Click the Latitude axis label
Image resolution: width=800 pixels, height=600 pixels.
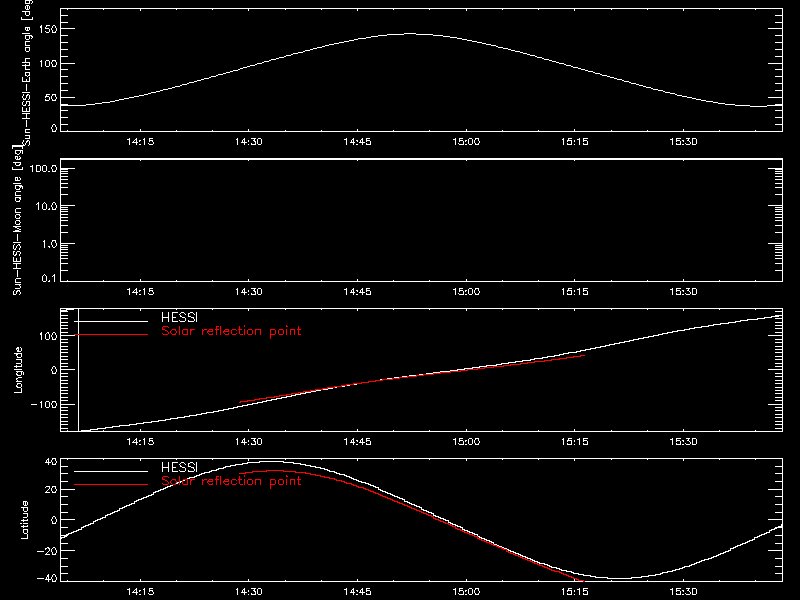click(x=24, y=520)
